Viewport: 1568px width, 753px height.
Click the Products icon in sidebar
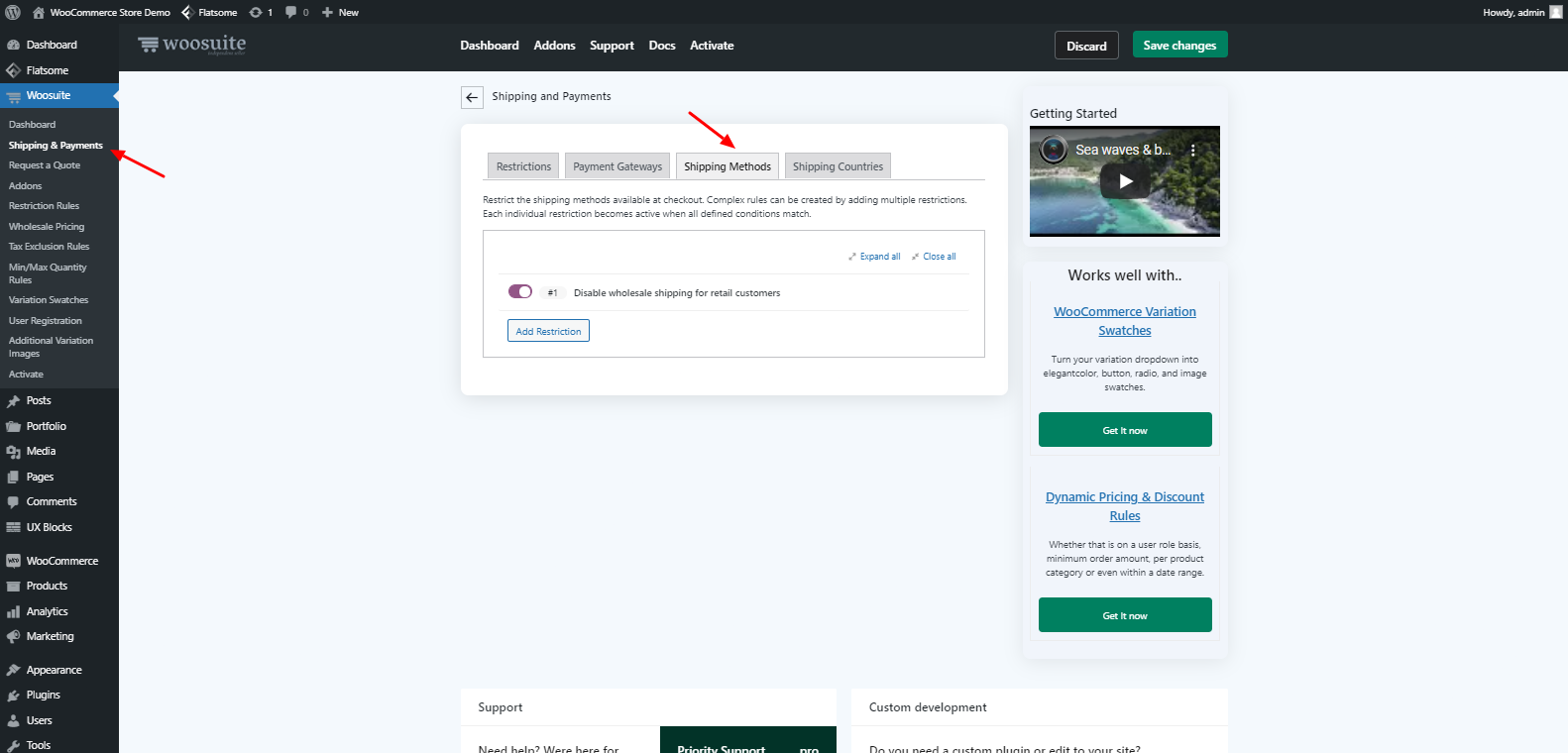point(13,587)
